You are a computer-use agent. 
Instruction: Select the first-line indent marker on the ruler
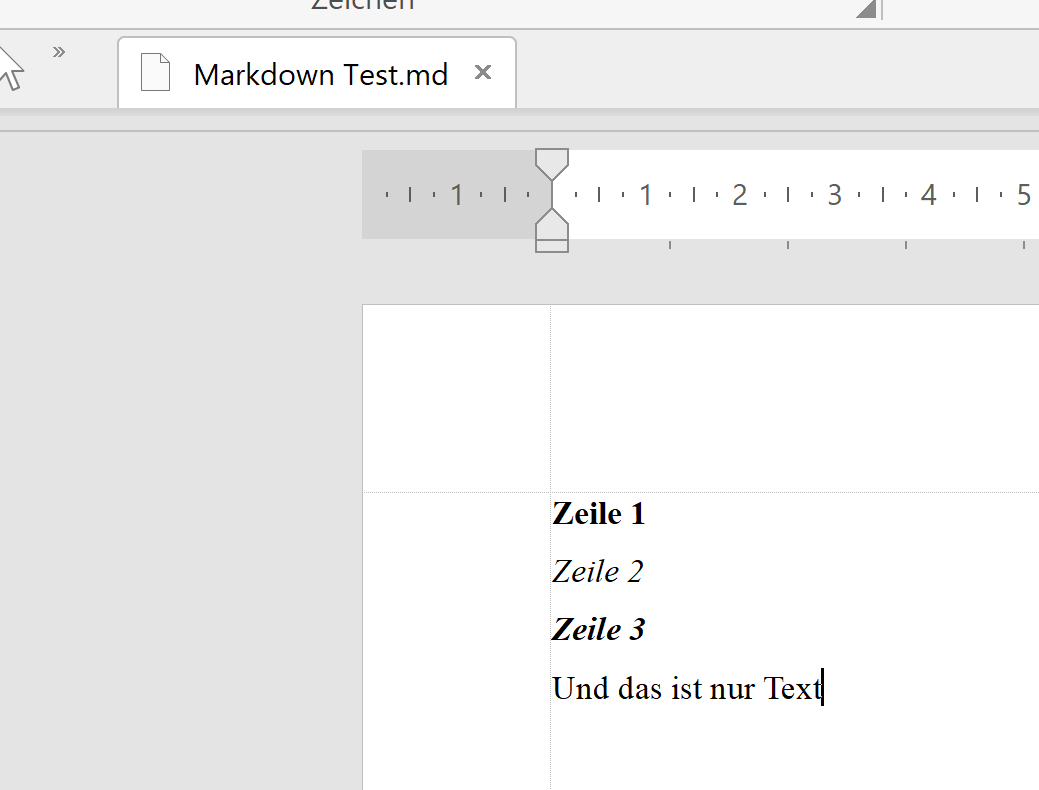point(552,164)
